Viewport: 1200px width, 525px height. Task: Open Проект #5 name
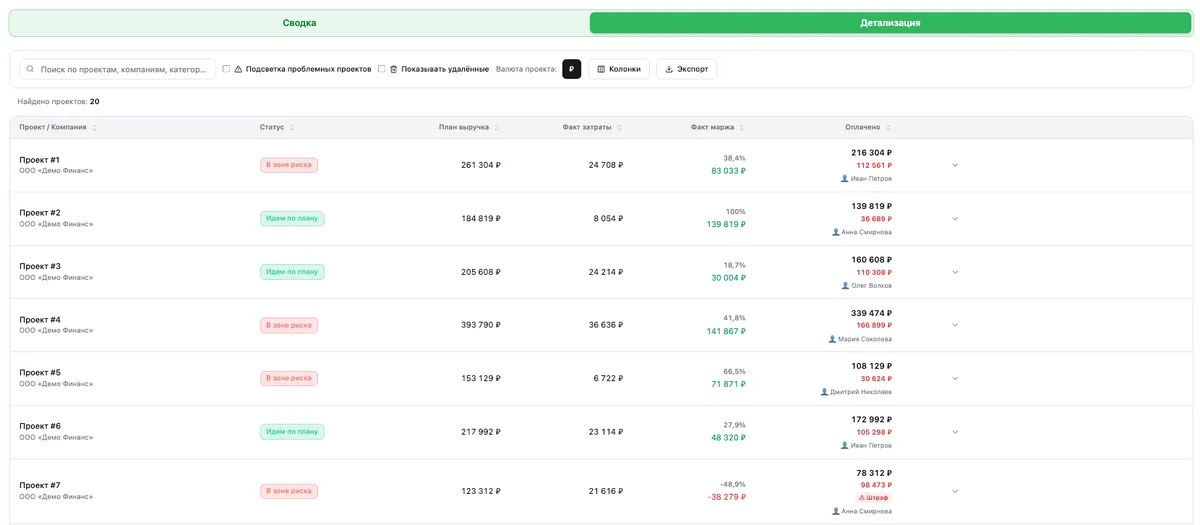[40, 373]
